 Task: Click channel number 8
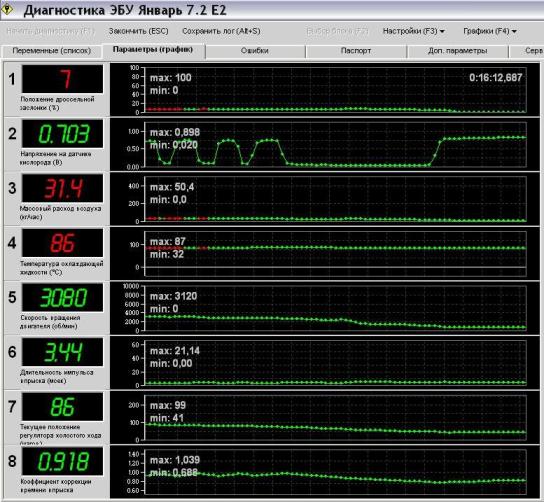12,461
